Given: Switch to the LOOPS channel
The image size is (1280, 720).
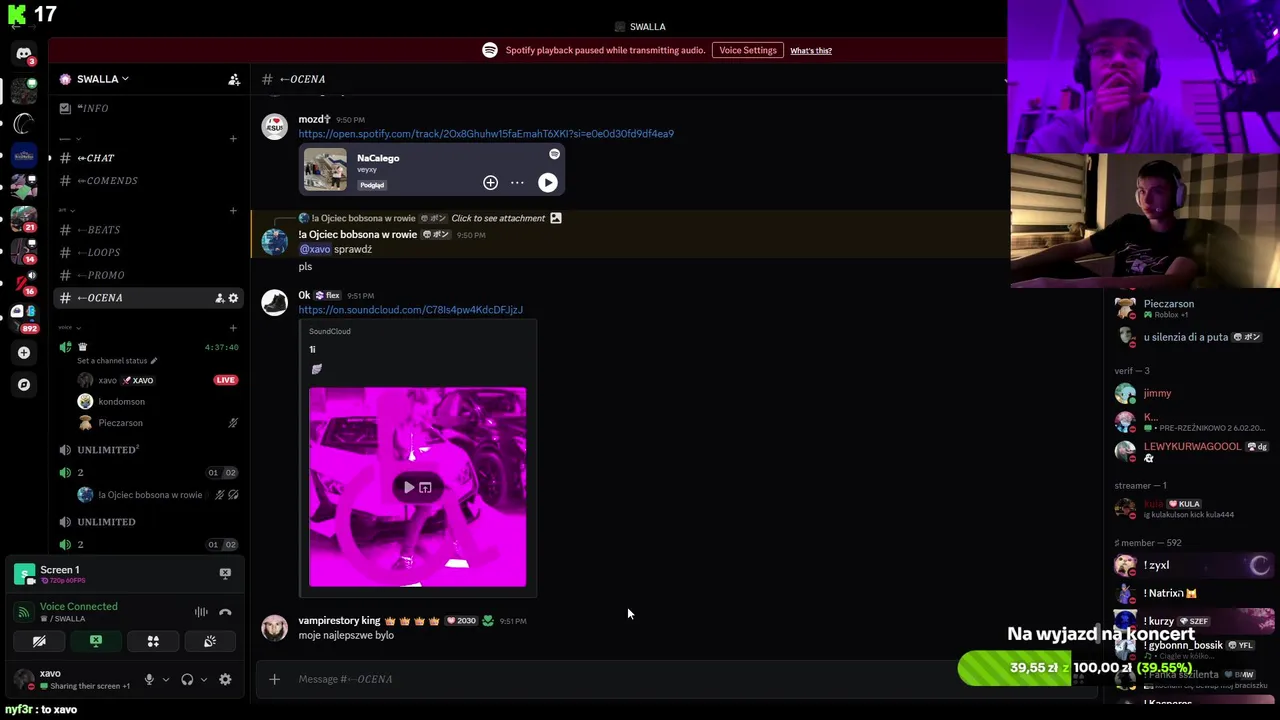Looking at the screenshot, I should 149,253.
